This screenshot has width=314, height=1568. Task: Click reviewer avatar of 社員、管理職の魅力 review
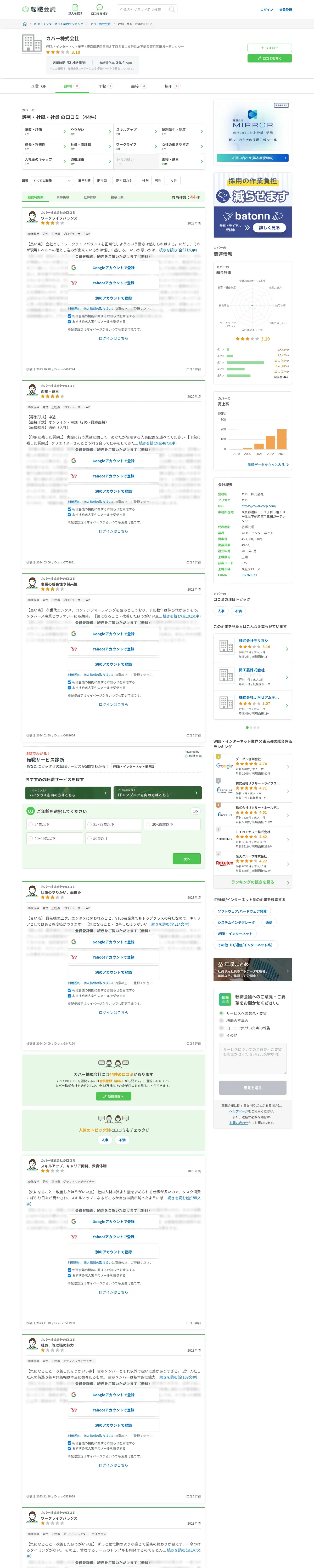tap(32, 1344)
